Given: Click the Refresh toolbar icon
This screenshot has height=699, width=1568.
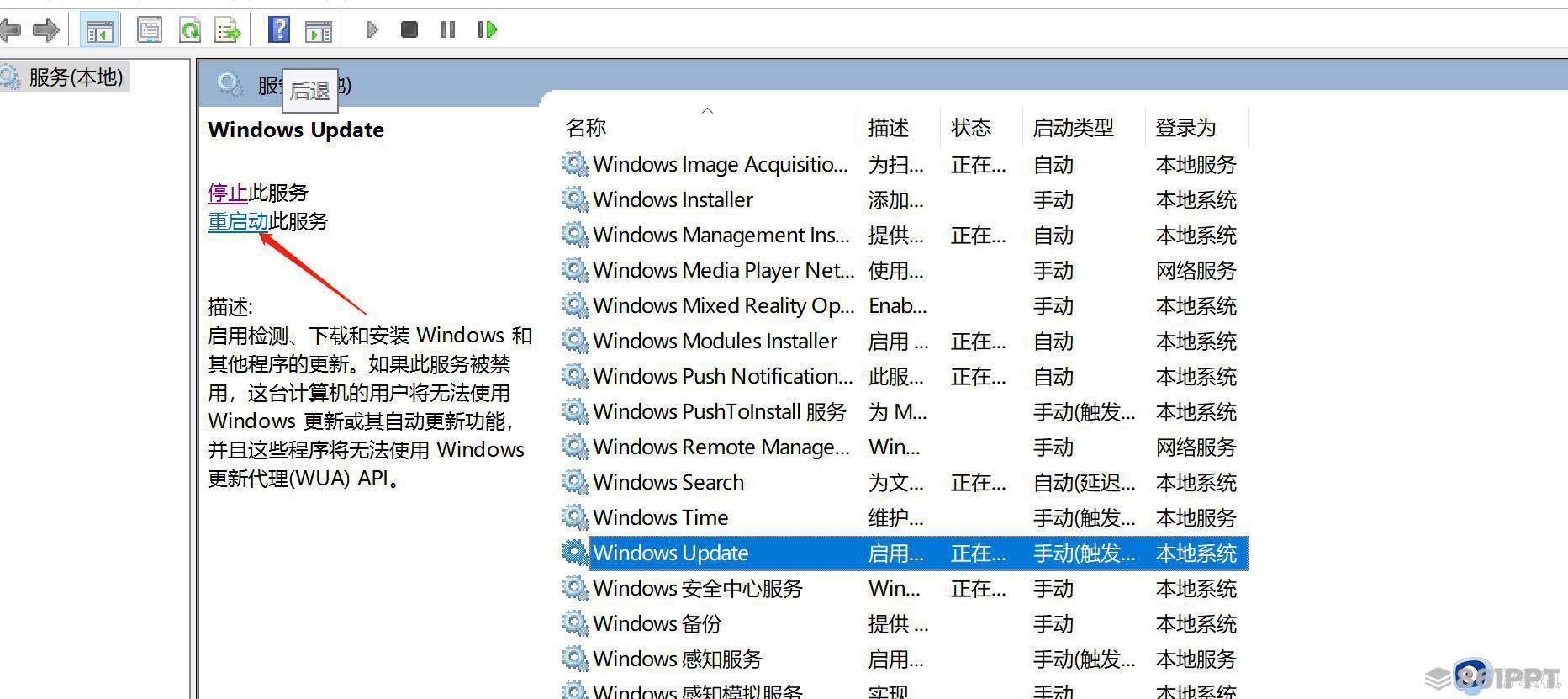Looking at the screenshot, I should pos(190,31).
